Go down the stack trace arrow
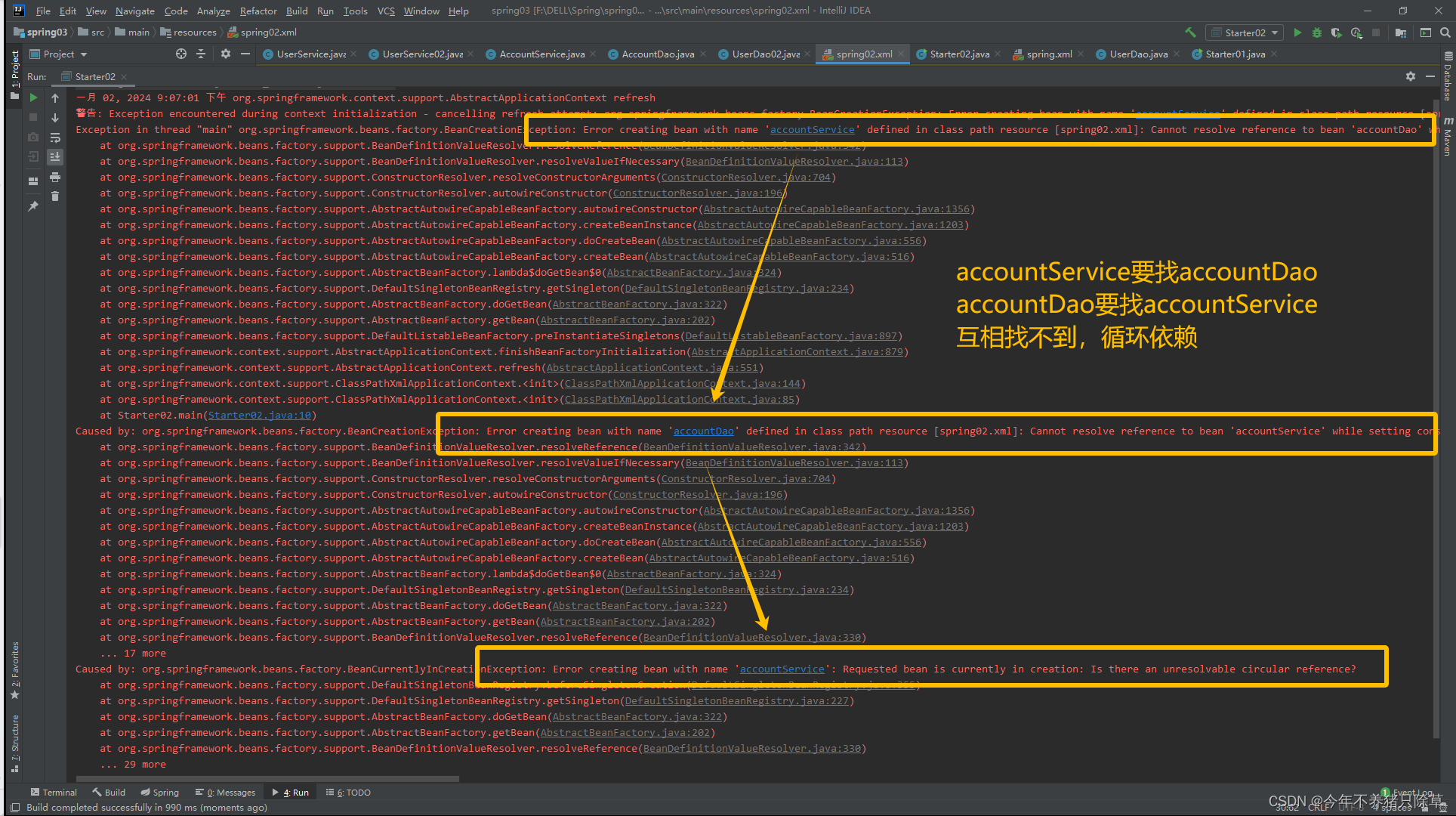 [55, 117]
